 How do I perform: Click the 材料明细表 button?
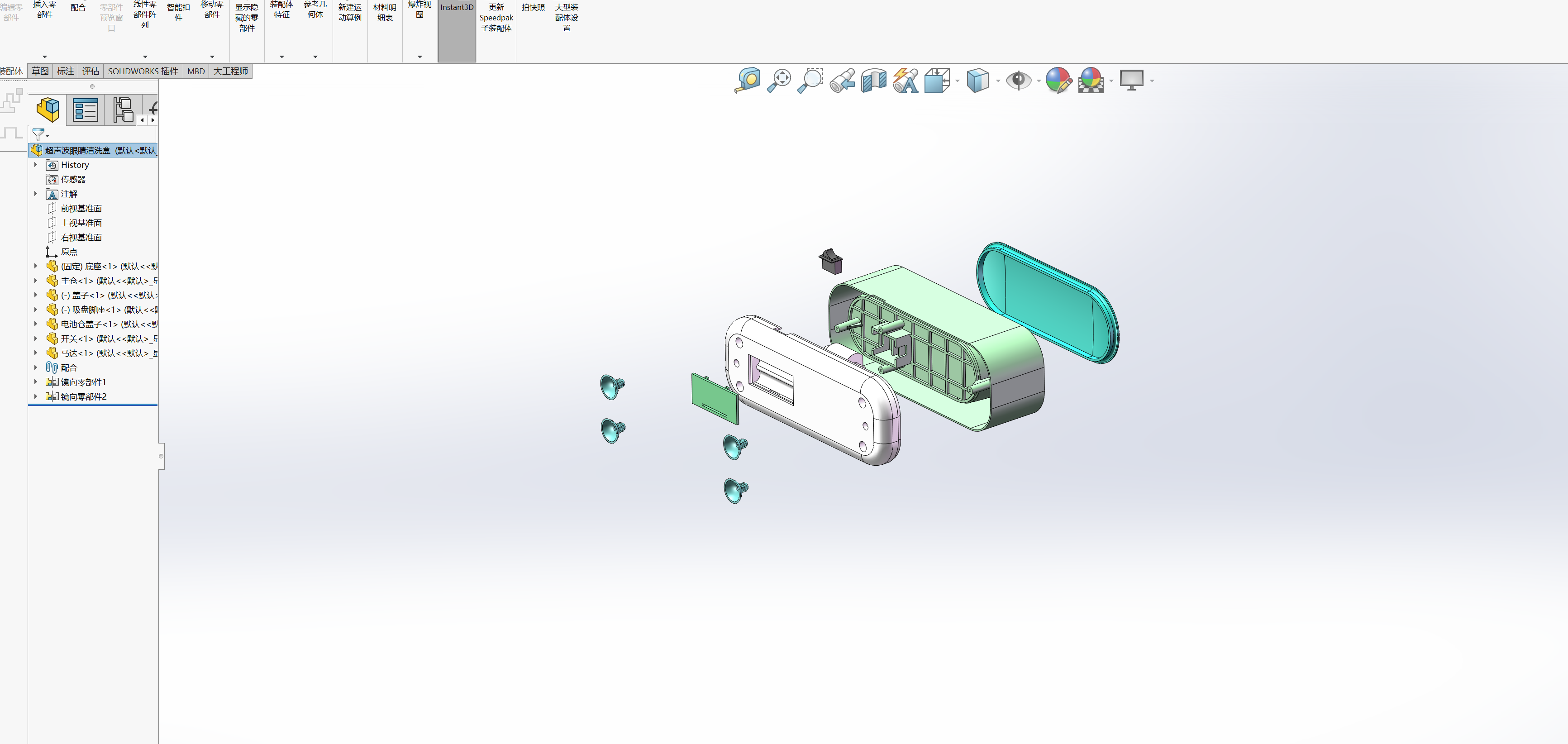385,13
